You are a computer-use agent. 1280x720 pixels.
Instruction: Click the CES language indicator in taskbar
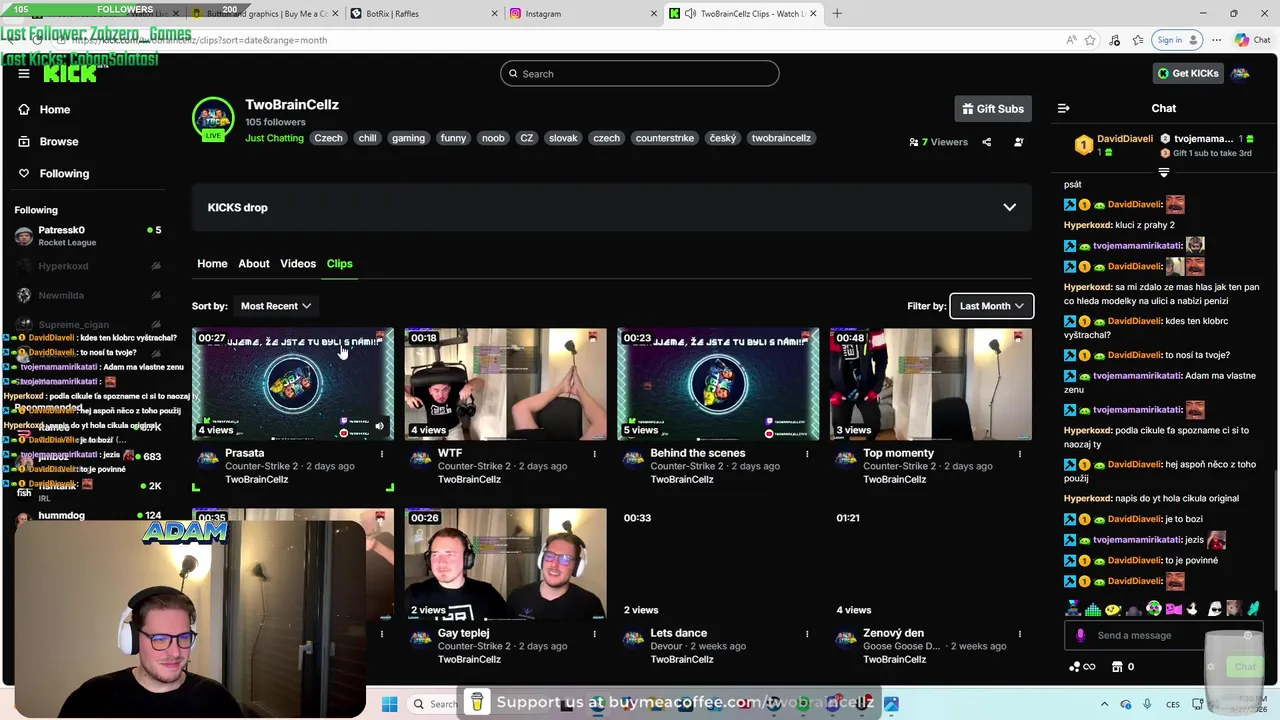pyautogui.click(x=1173, y=704)
